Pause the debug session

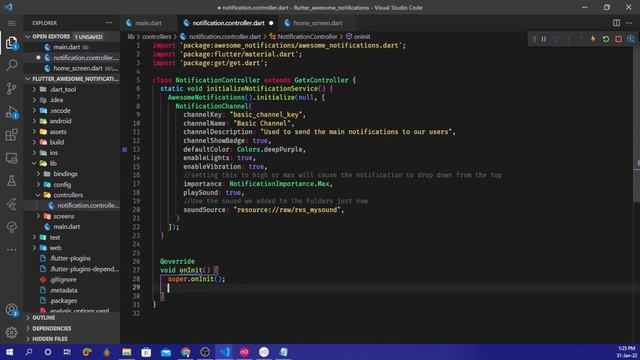[x=544, y=39]
